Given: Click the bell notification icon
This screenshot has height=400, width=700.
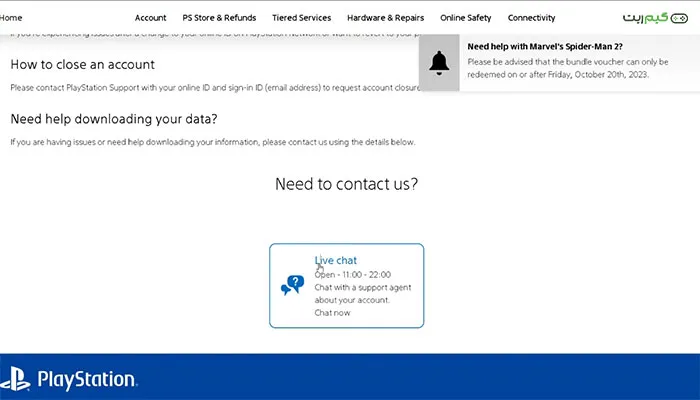Looking at the screenshot, I should pos(439,62).
